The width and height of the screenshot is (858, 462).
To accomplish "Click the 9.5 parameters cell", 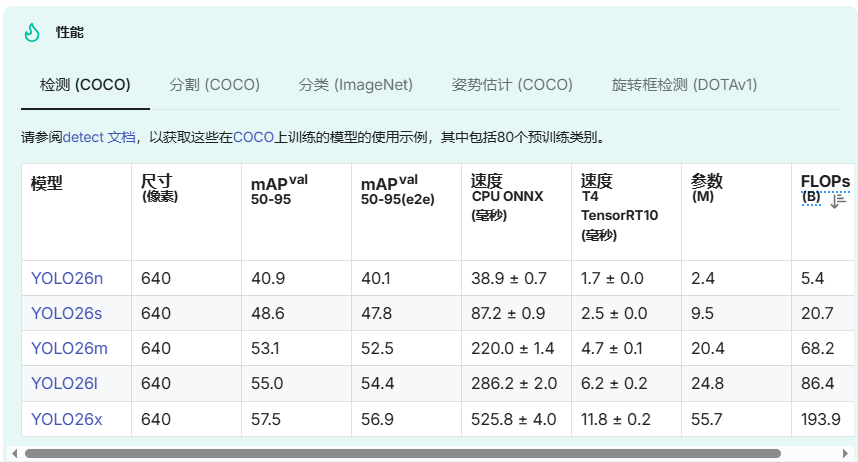I will click(x=737, y=313).
